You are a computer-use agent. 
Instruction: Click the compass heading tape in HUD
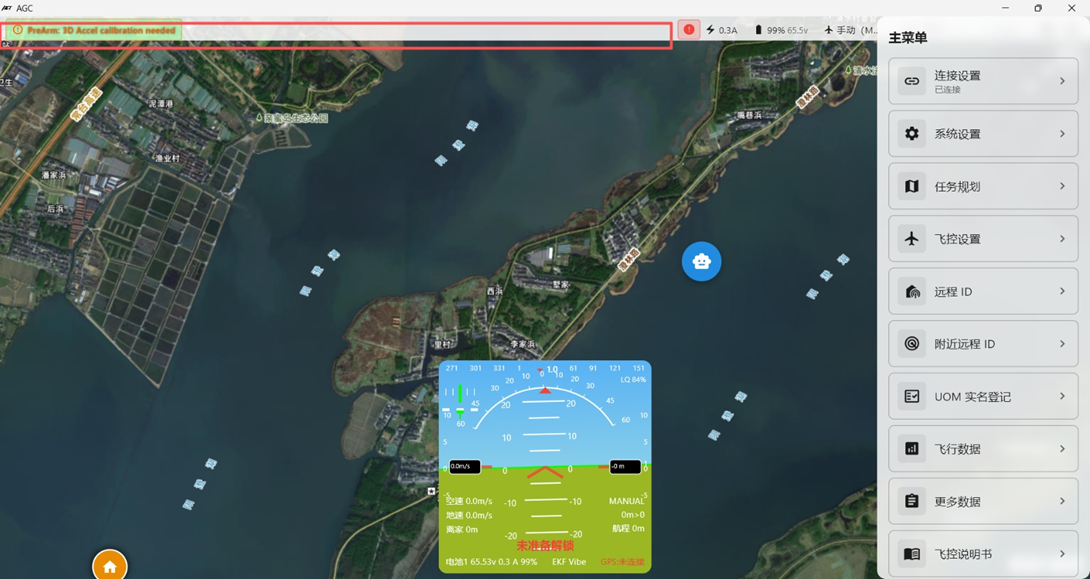[545, 368]
